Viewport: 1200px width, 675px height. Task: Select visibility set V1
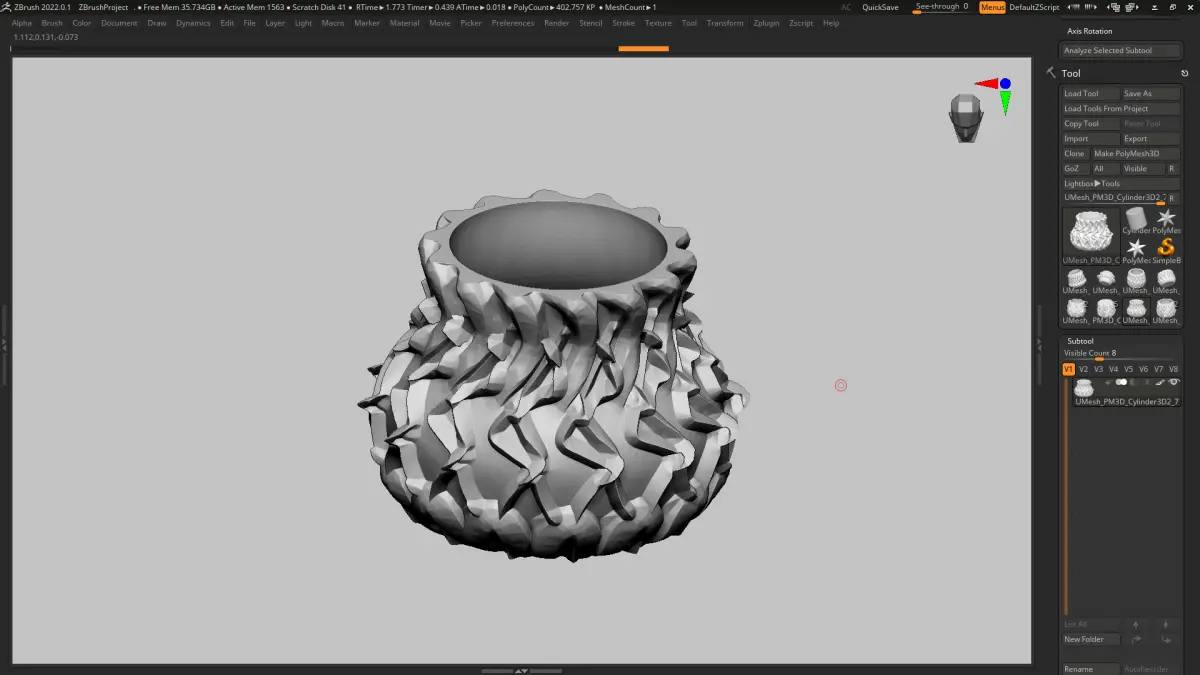[1068, 369]
